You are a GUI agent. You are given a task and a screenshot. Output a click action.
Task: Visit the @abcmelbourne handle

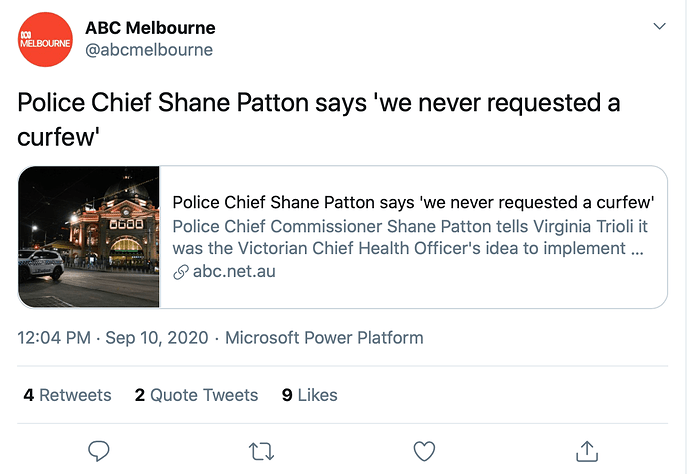pos(149,50)
